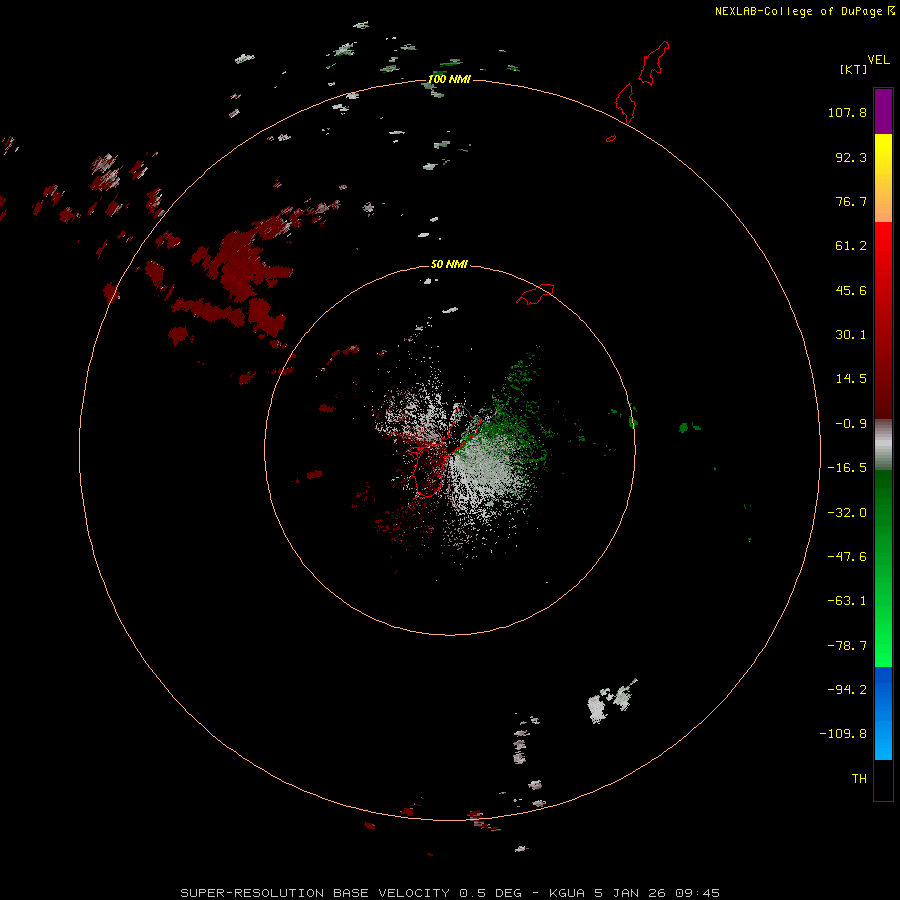Click the NEXLAB-College of DuPage watermark text
This screenshot has height=900, width=900.
pos(804,11)
